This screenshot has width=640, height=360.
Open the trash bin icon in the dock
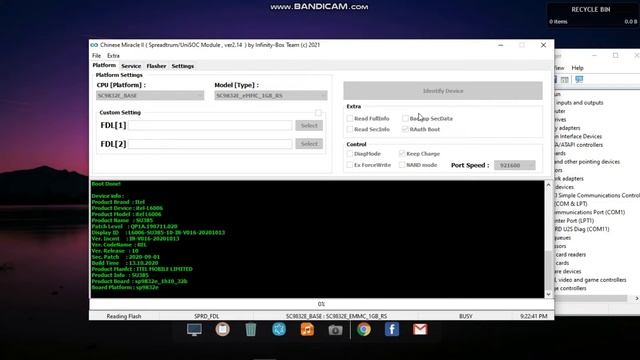tap(251, 329)
